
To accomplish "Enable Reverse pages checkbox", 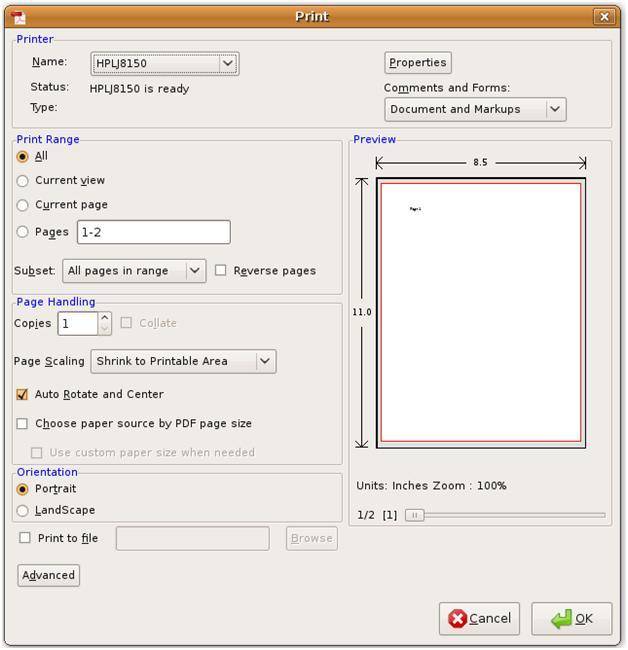I will [x=221, y=271].
